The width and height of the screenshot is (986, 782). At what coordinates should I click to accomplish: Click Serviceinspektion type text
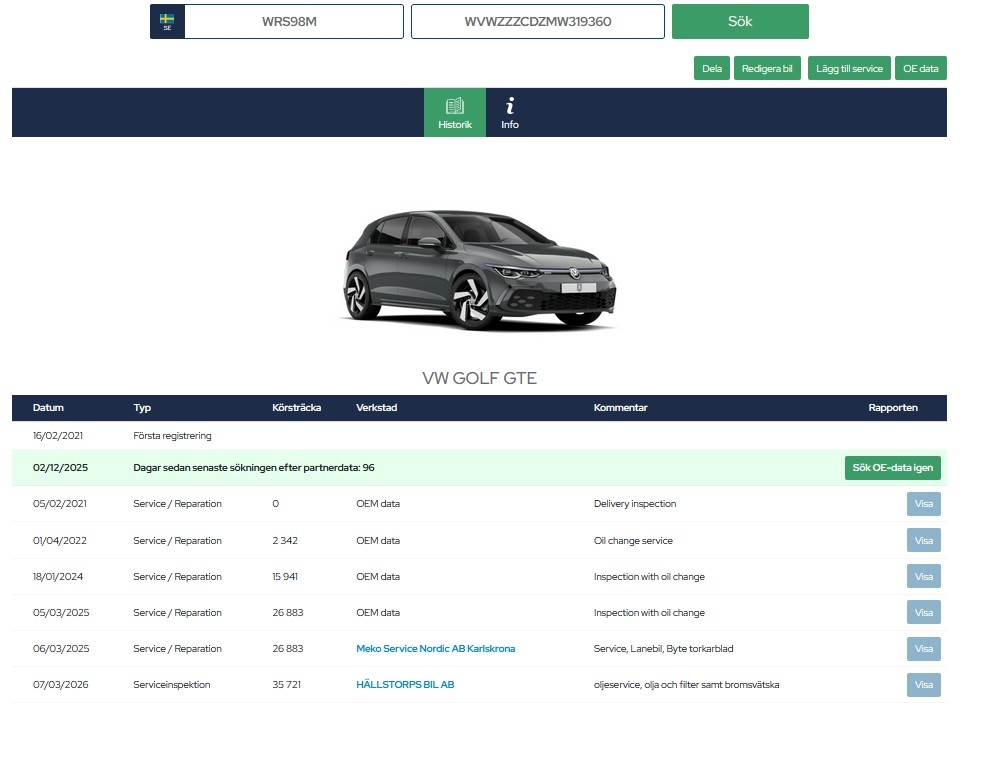[x=172, y=685]
